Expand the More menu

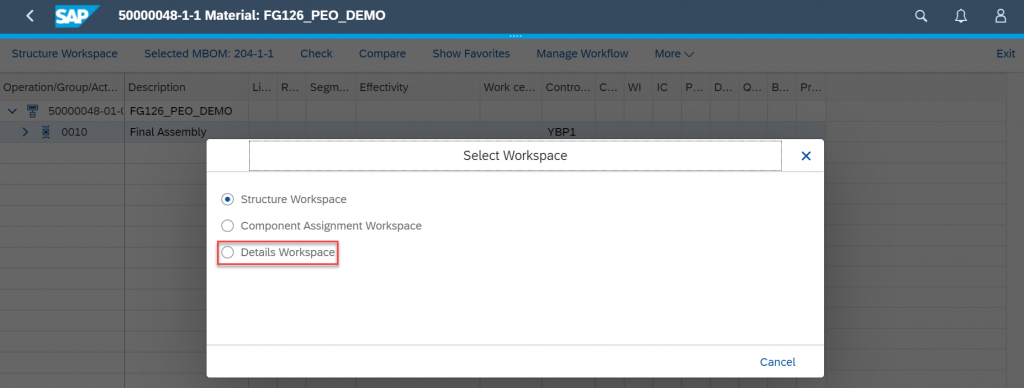(x=674, y=54)
